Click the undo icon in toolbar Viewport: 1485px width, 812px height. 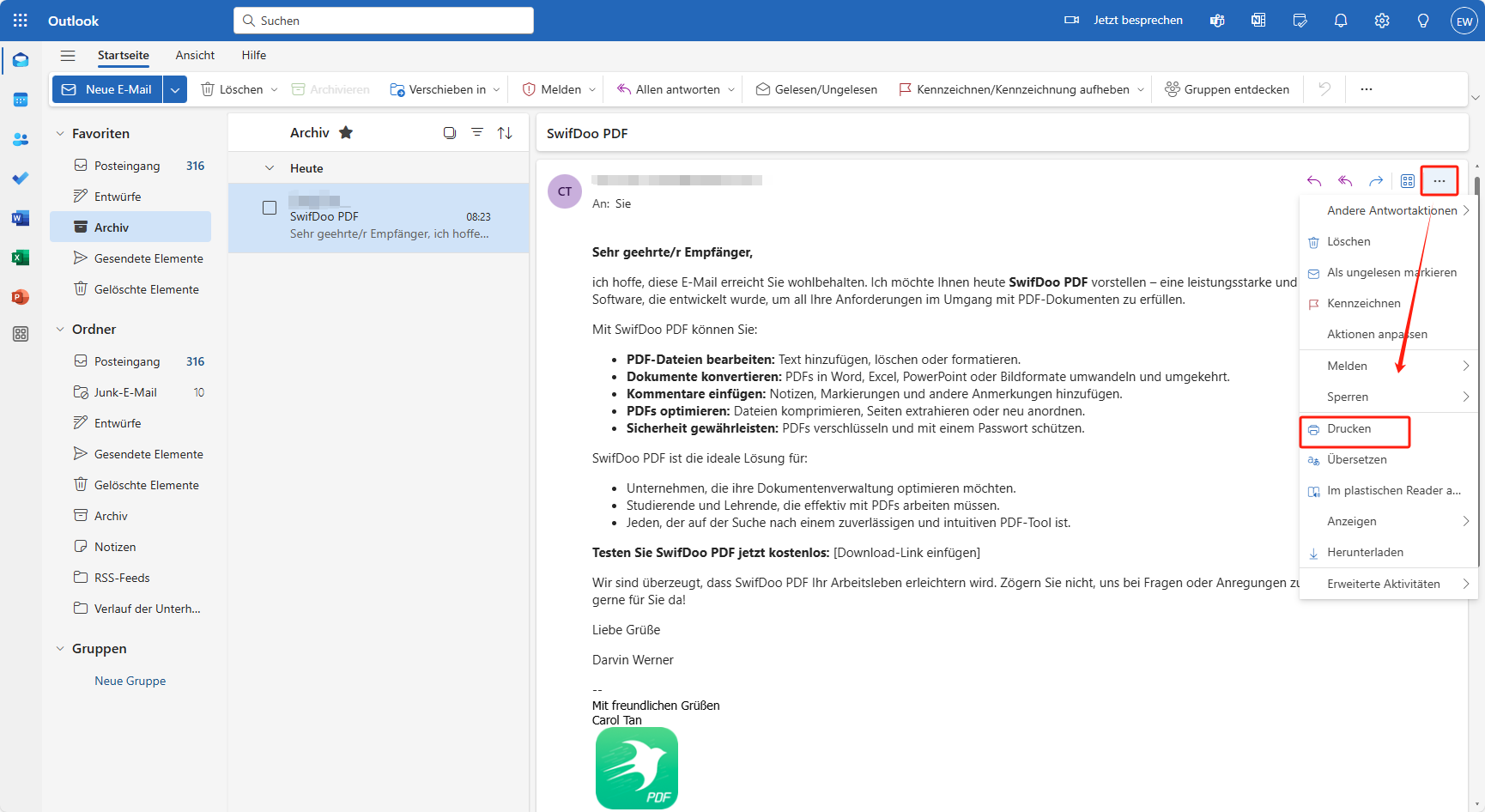point(1324,89)
